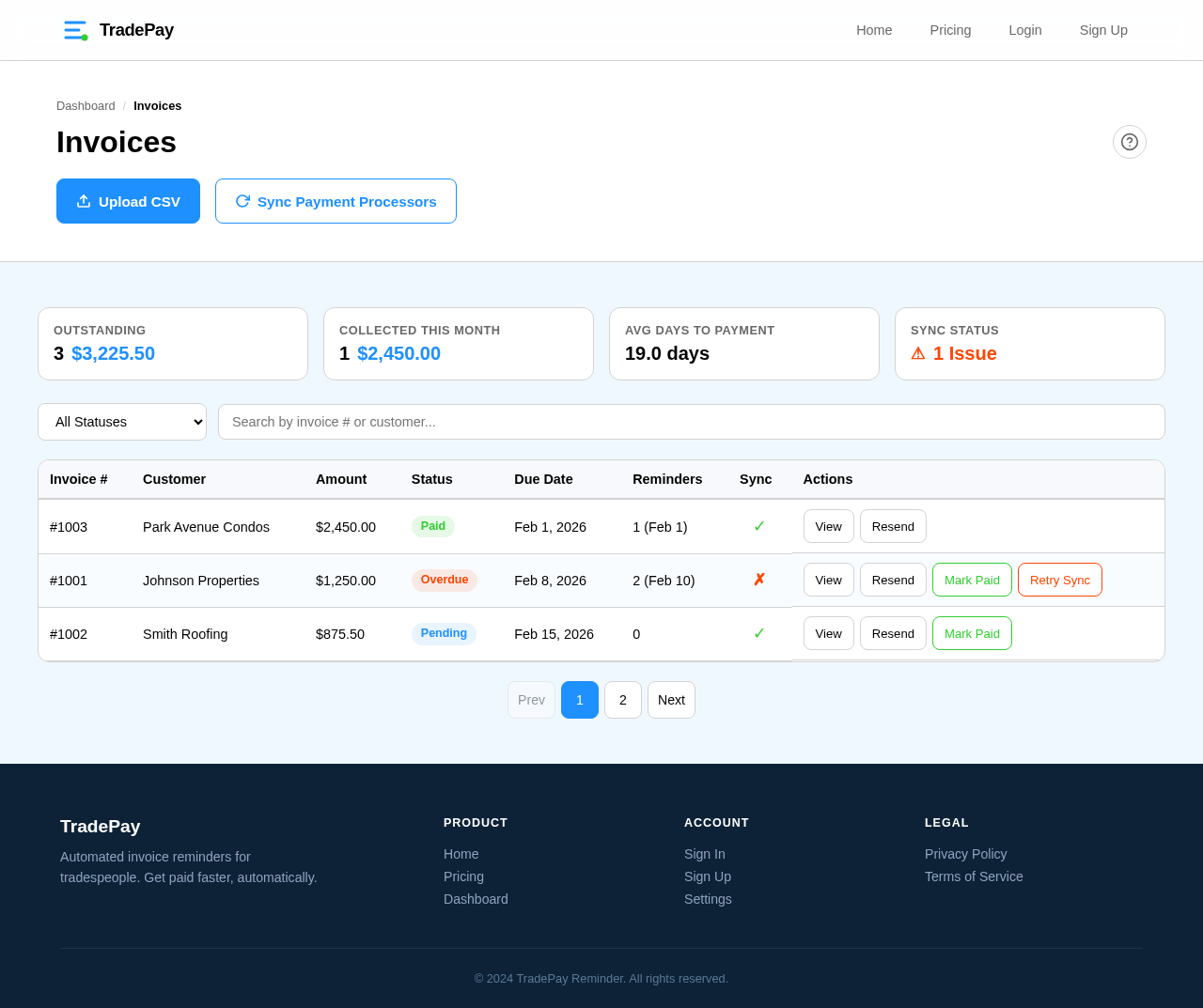Click the Overdue status badge
Screen dimensions: 1203x1008
[x=445, y=580]
